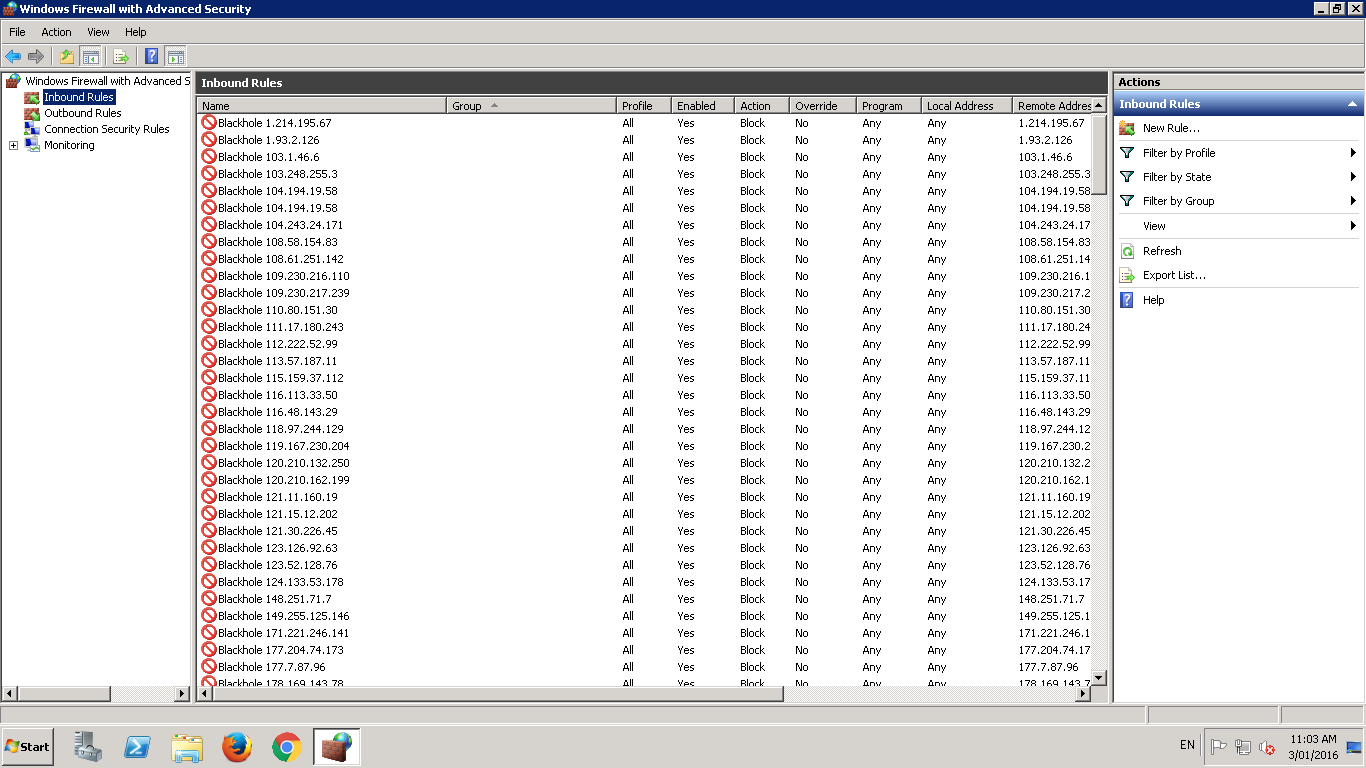Click the block icon of Blackhole 113.57.187.11
The image size is (1366, 768).
click(209, 360)
